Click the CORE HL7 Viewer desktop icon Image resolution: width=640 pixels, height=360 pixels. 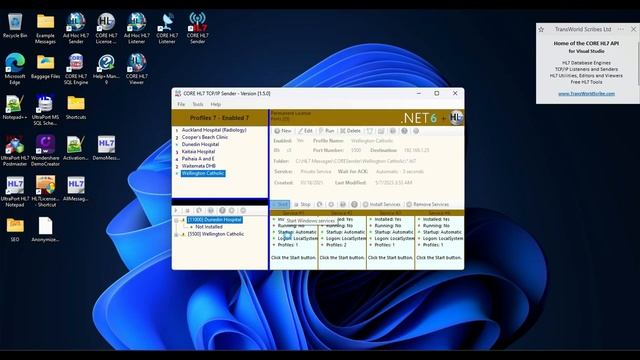(137, 69)
